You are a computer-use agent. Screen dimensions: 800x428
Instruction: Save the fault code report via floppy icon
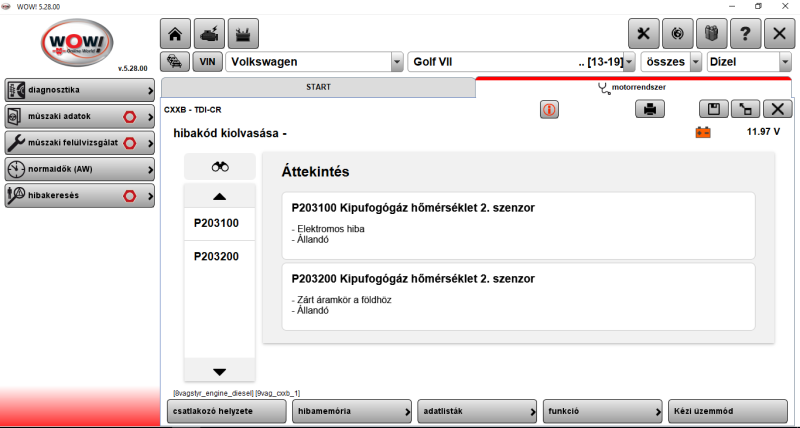(711, 110)
